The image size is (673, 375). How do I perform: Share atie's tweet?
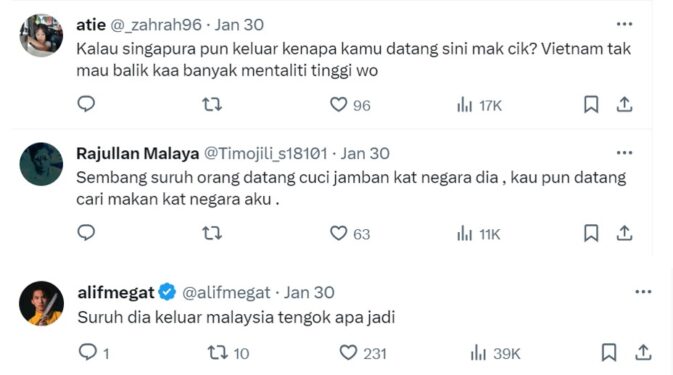pos(624,104)
